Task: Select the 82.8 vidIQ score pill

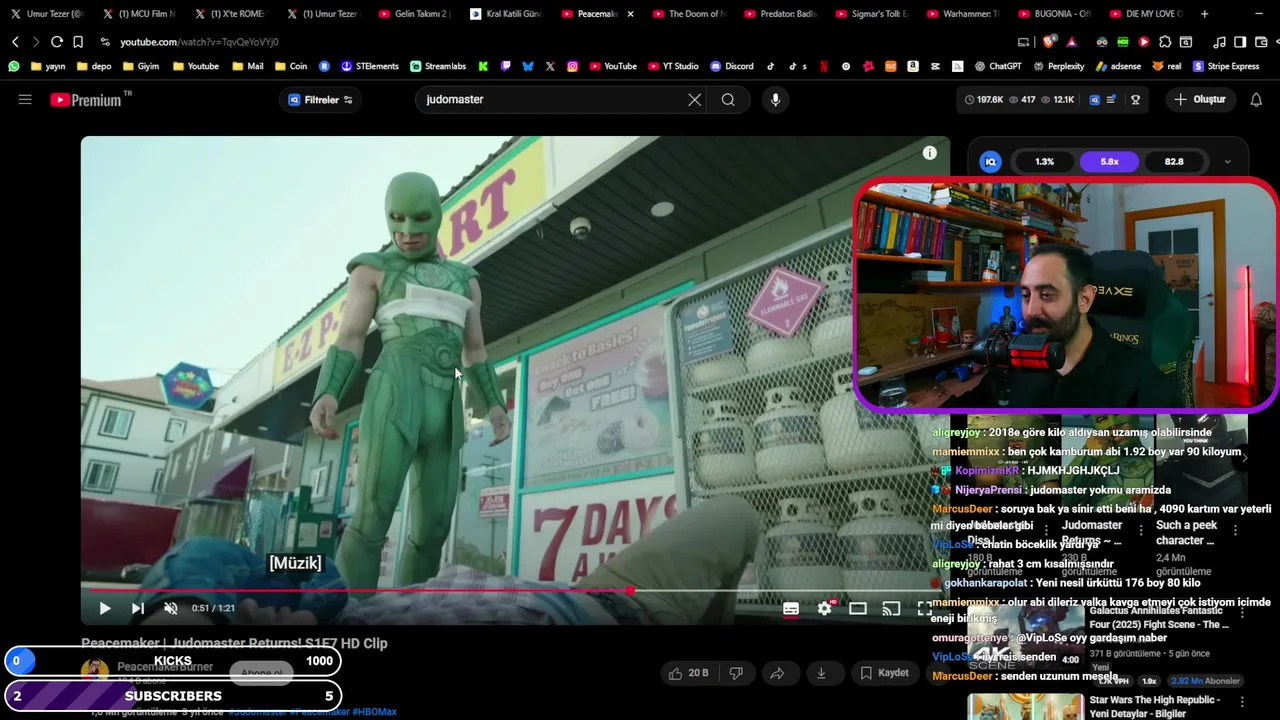Action: 1174,162
